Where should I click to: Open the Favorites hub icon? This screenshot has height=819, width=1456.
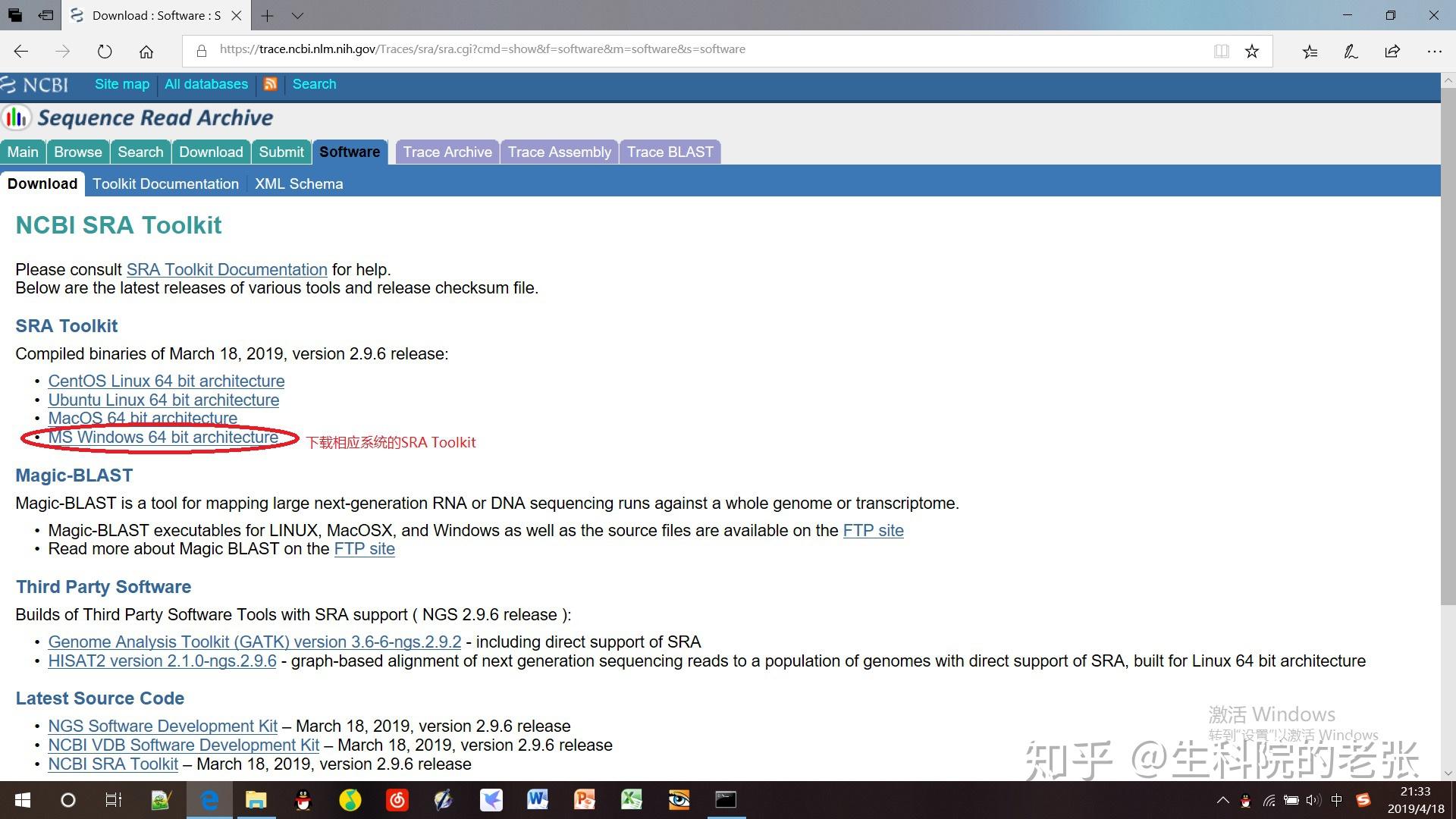point(1309,51)
